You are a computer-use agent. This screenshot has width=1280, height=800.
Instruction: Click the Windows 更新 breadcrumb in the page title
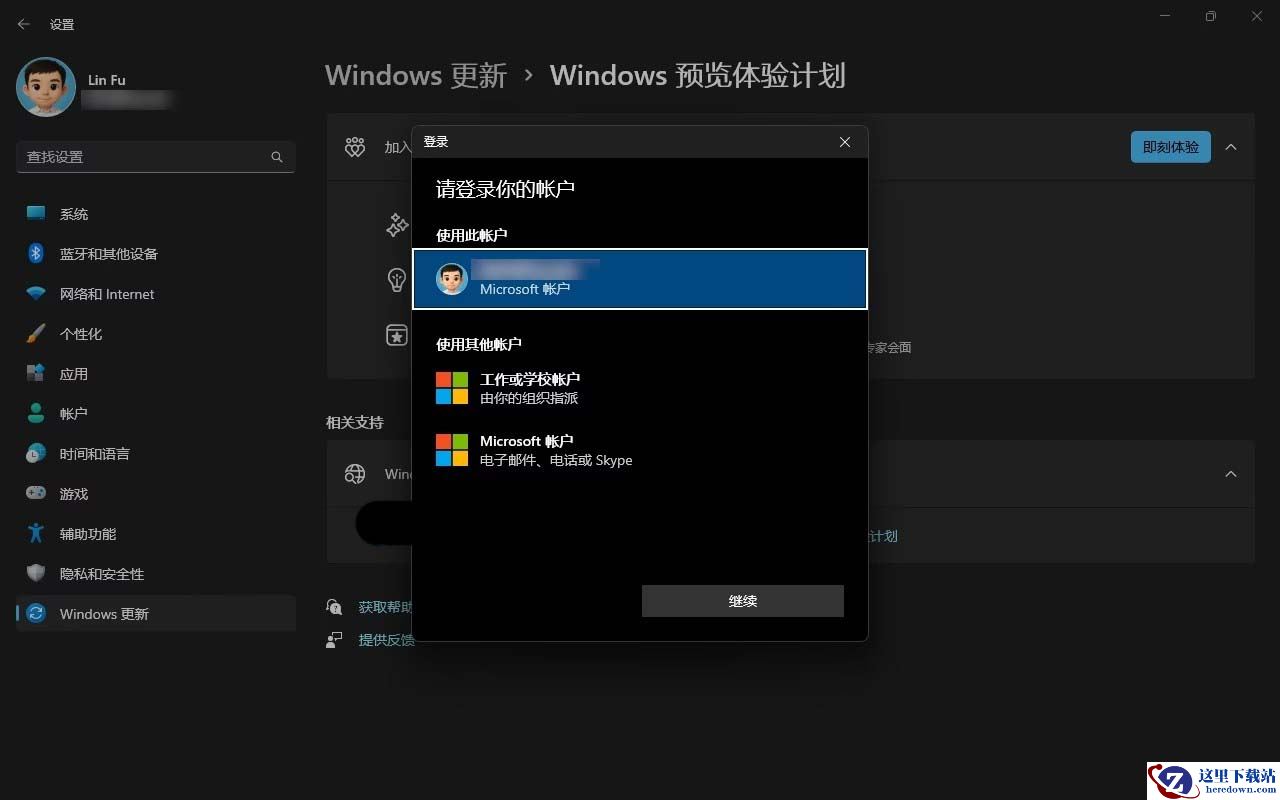pyautogui.click(x=416, y=76)
